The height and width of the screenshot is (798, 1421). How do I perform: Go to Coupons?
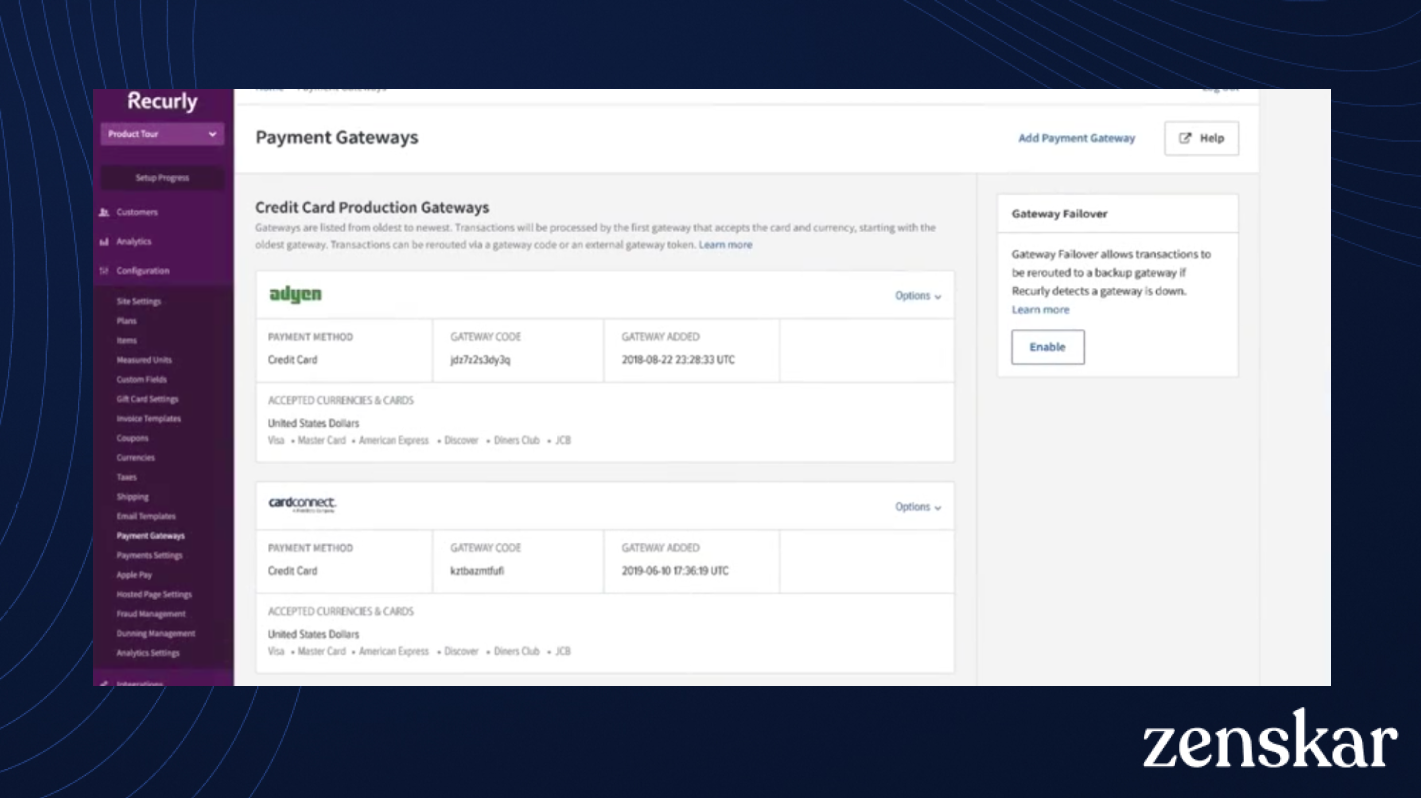[132, 438]
